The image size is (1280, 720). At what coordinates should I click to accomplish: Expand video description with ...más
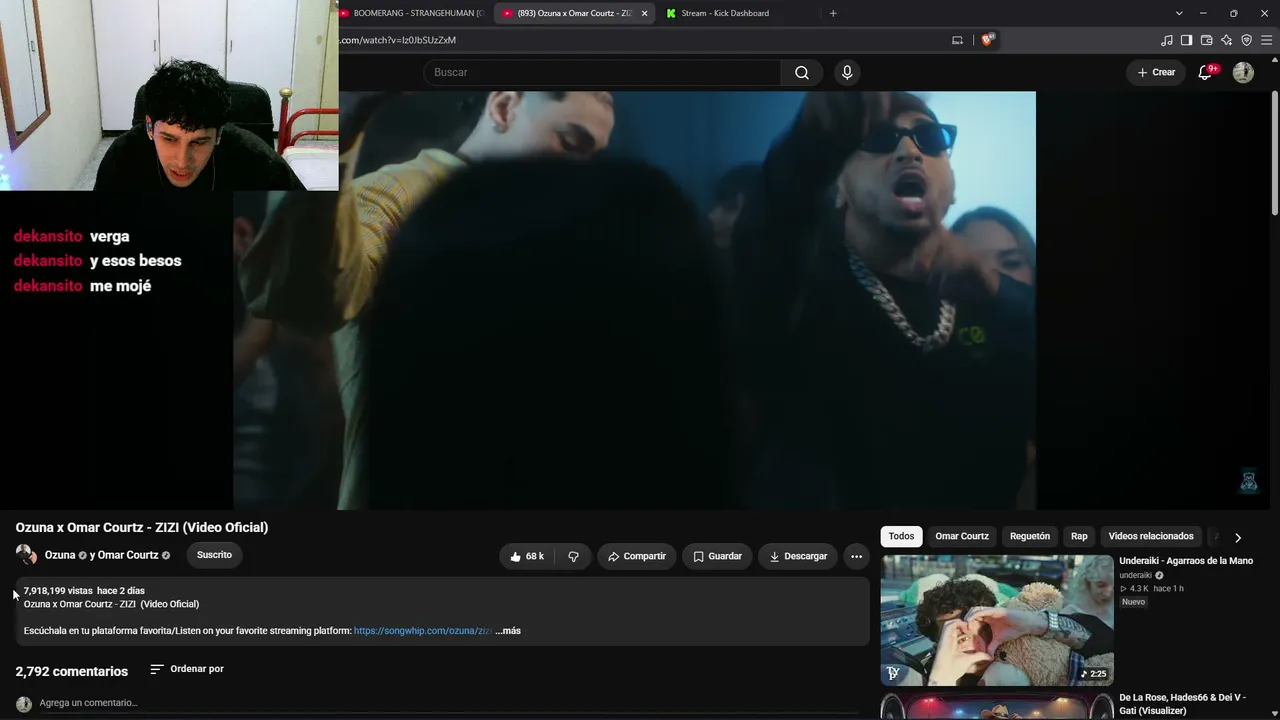coord(508,631)
